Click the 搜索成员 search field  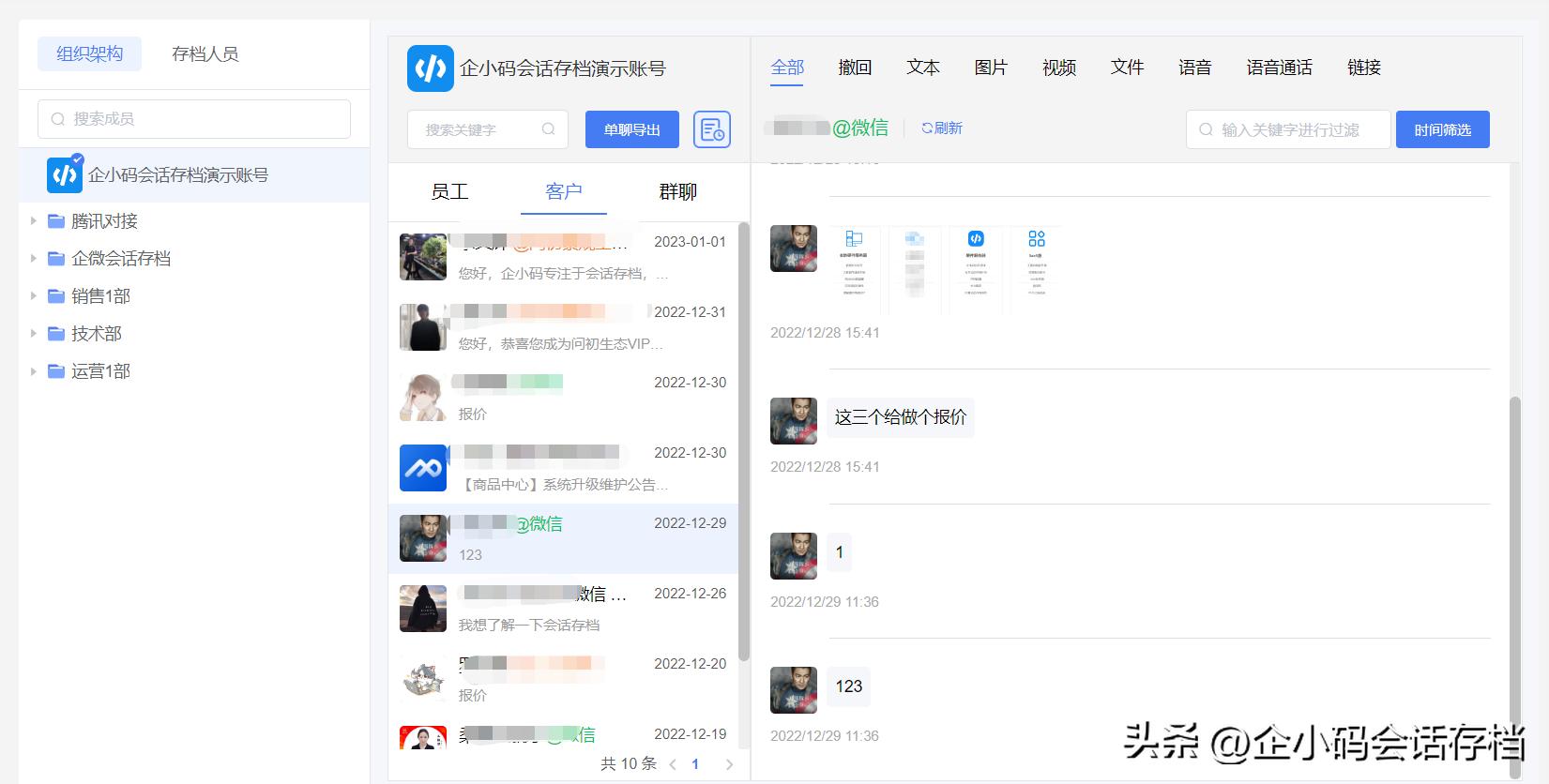point(194,119)
